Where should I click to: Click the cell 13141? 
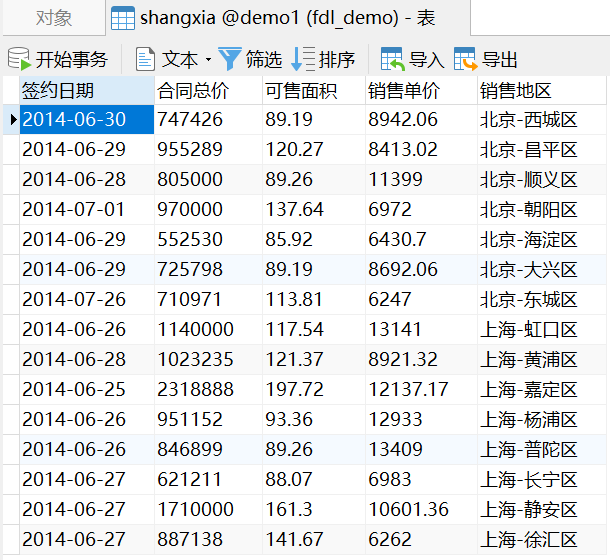[x=421, y=329]
